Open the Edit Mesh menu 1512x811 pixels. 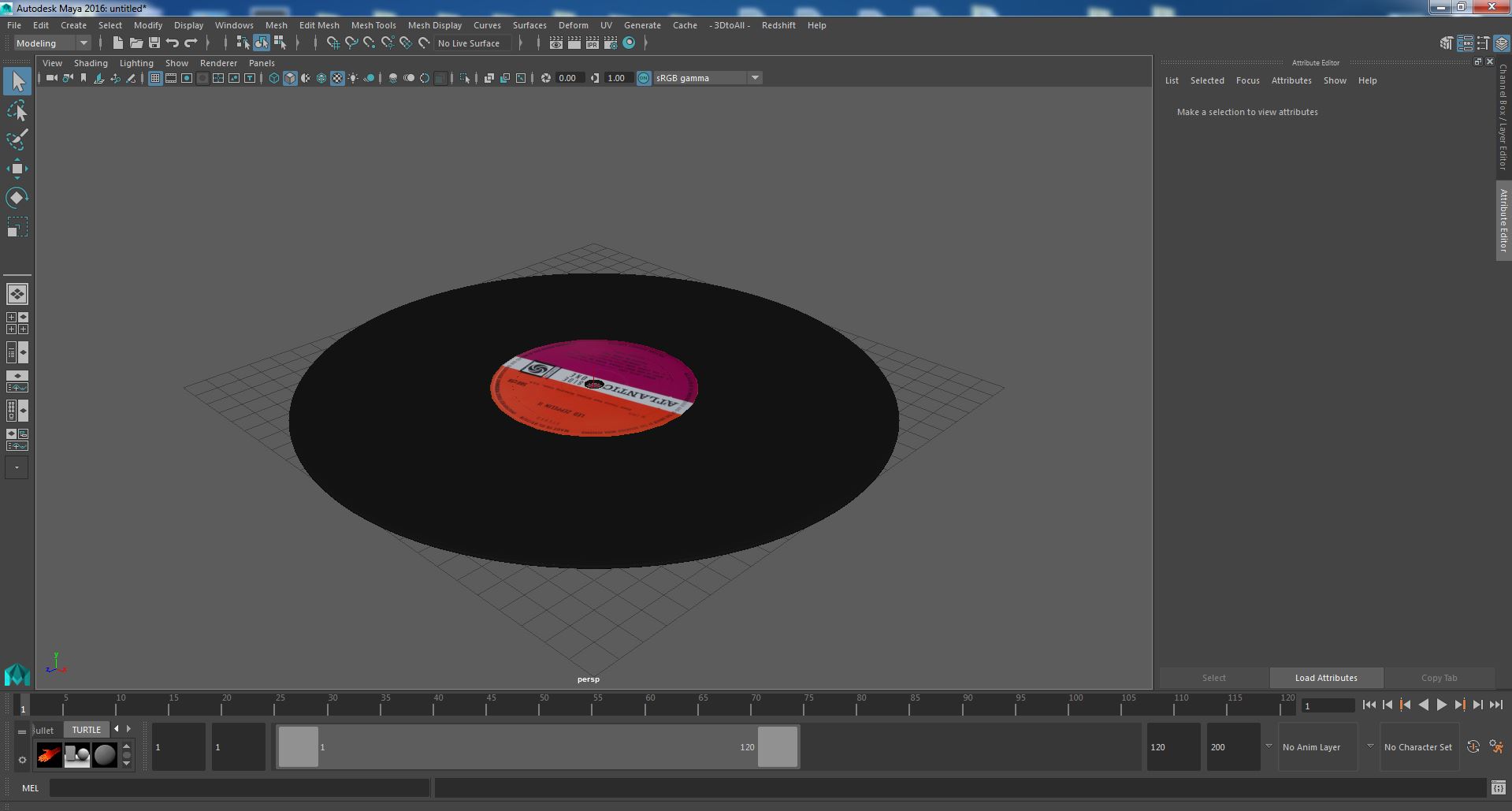pyautogui.click(x=319, y=25)
